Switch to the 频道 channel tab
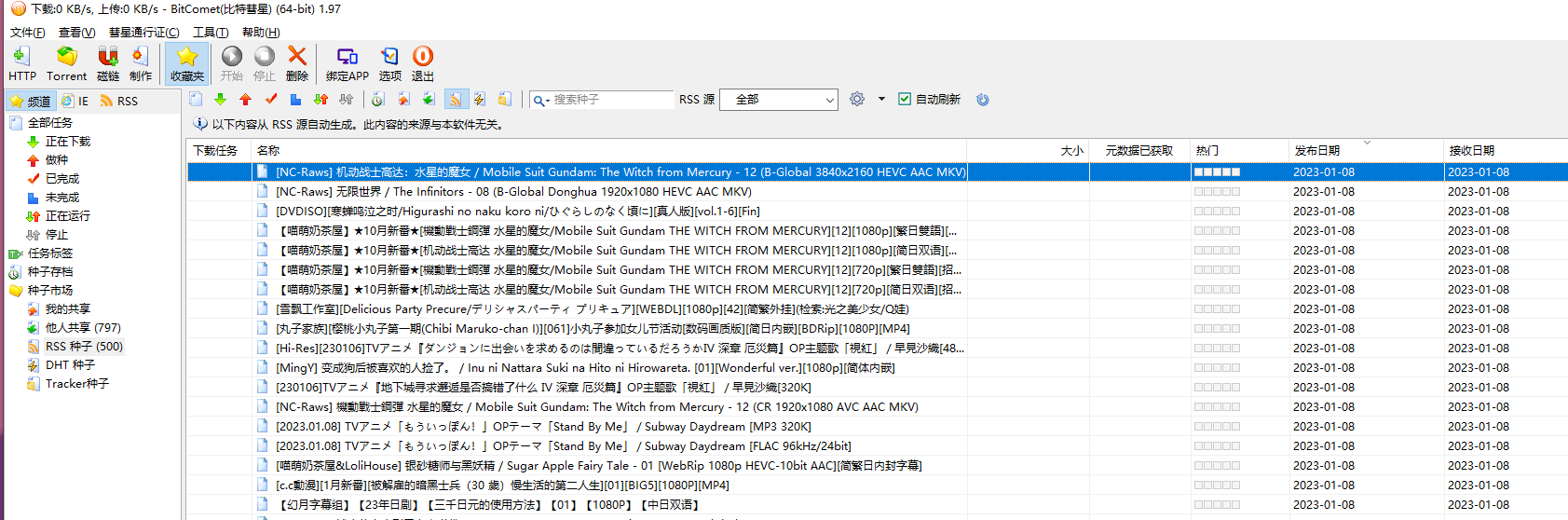 coord(30,101)
